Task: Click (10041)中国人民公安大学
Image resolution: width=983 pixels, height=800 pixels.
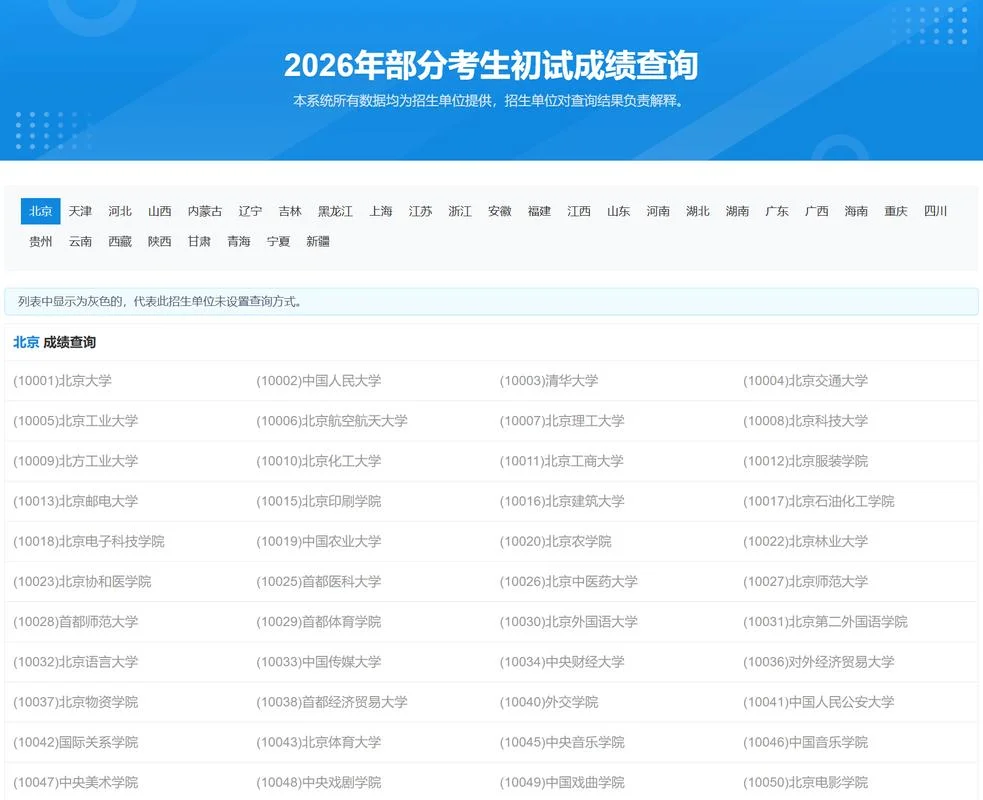Action: 819,702
